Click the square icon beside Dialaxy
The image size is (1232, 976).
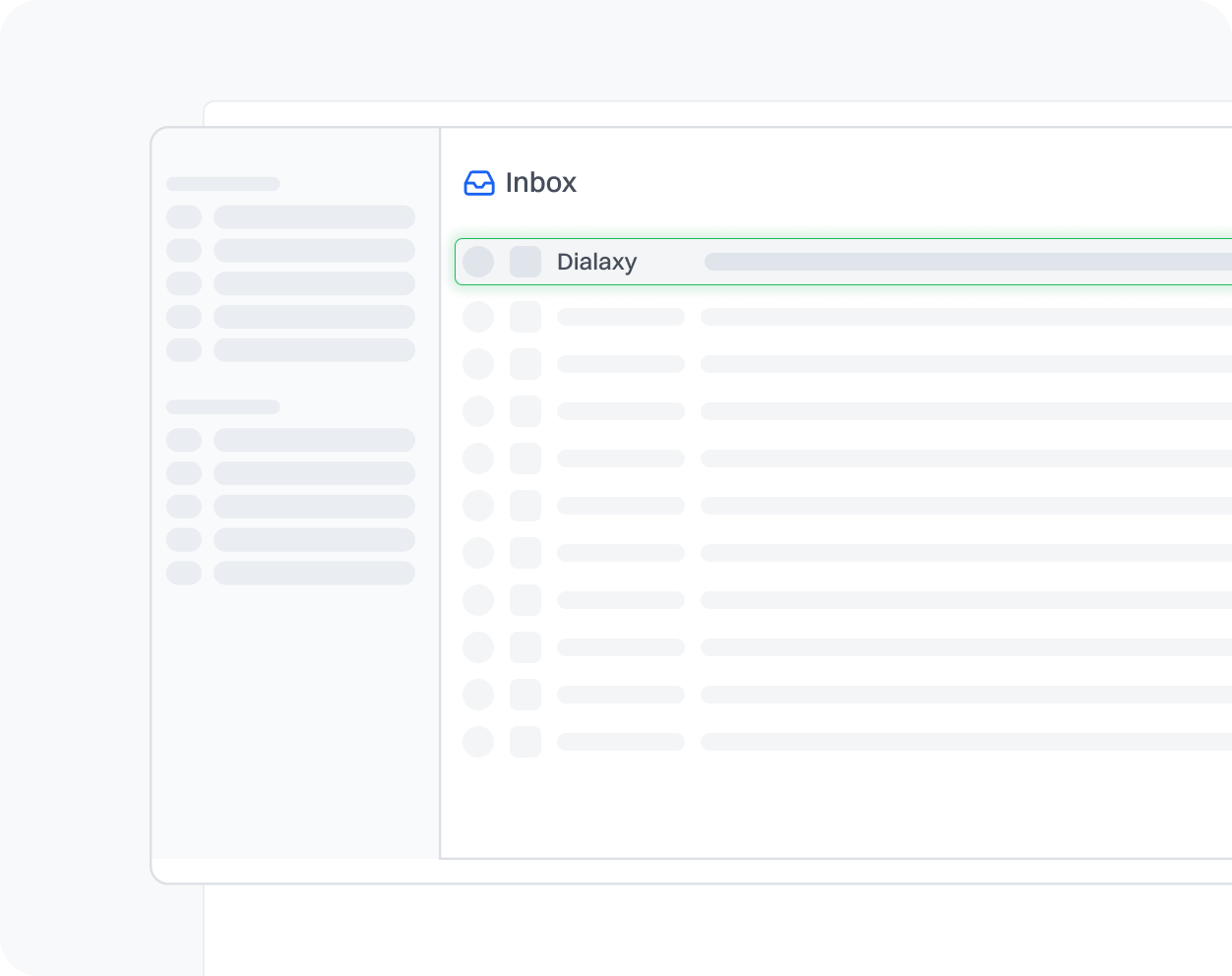coord(525,262)
